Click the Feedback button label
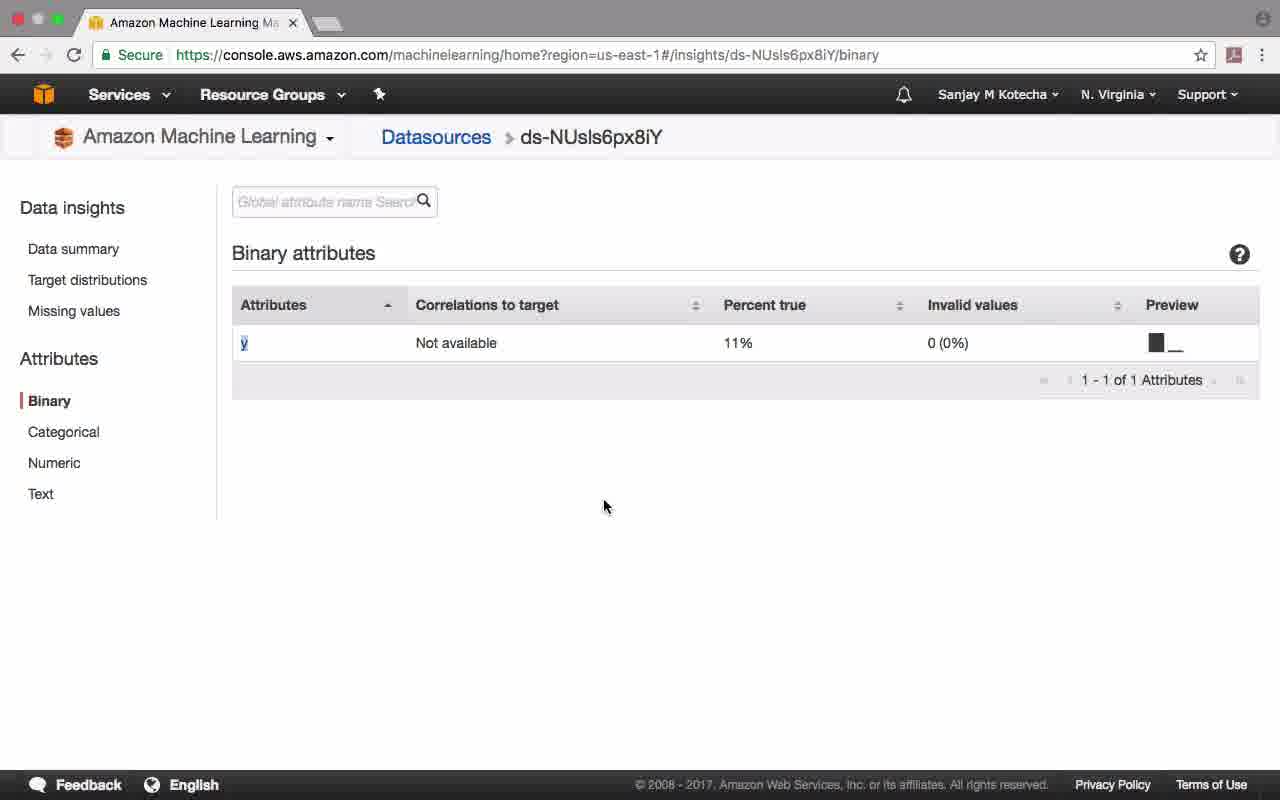1280x800 pixels. click(x=89, y=785)
